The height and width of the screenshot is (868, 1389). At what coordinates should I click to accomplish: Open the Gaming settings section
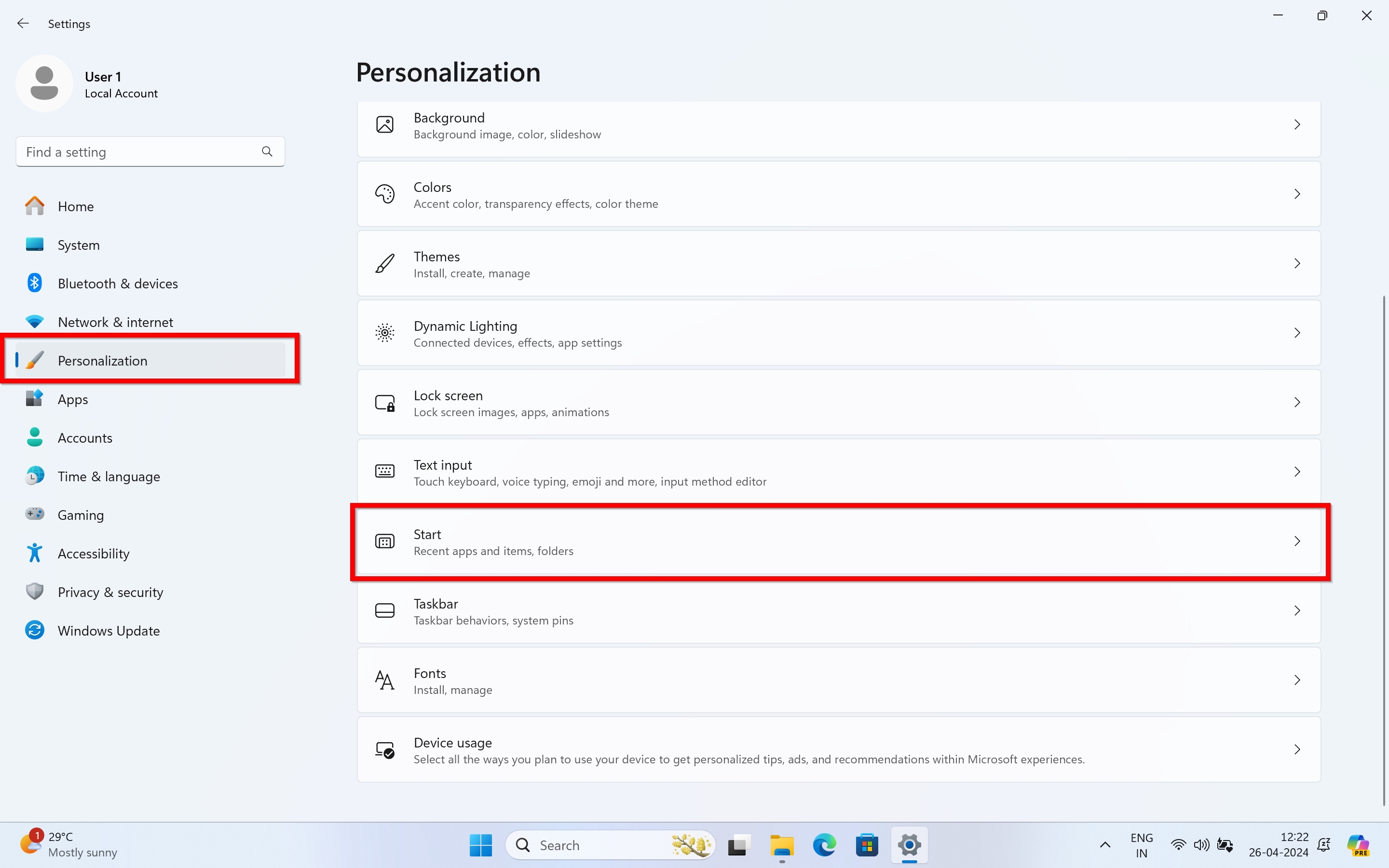pos(150,515)
